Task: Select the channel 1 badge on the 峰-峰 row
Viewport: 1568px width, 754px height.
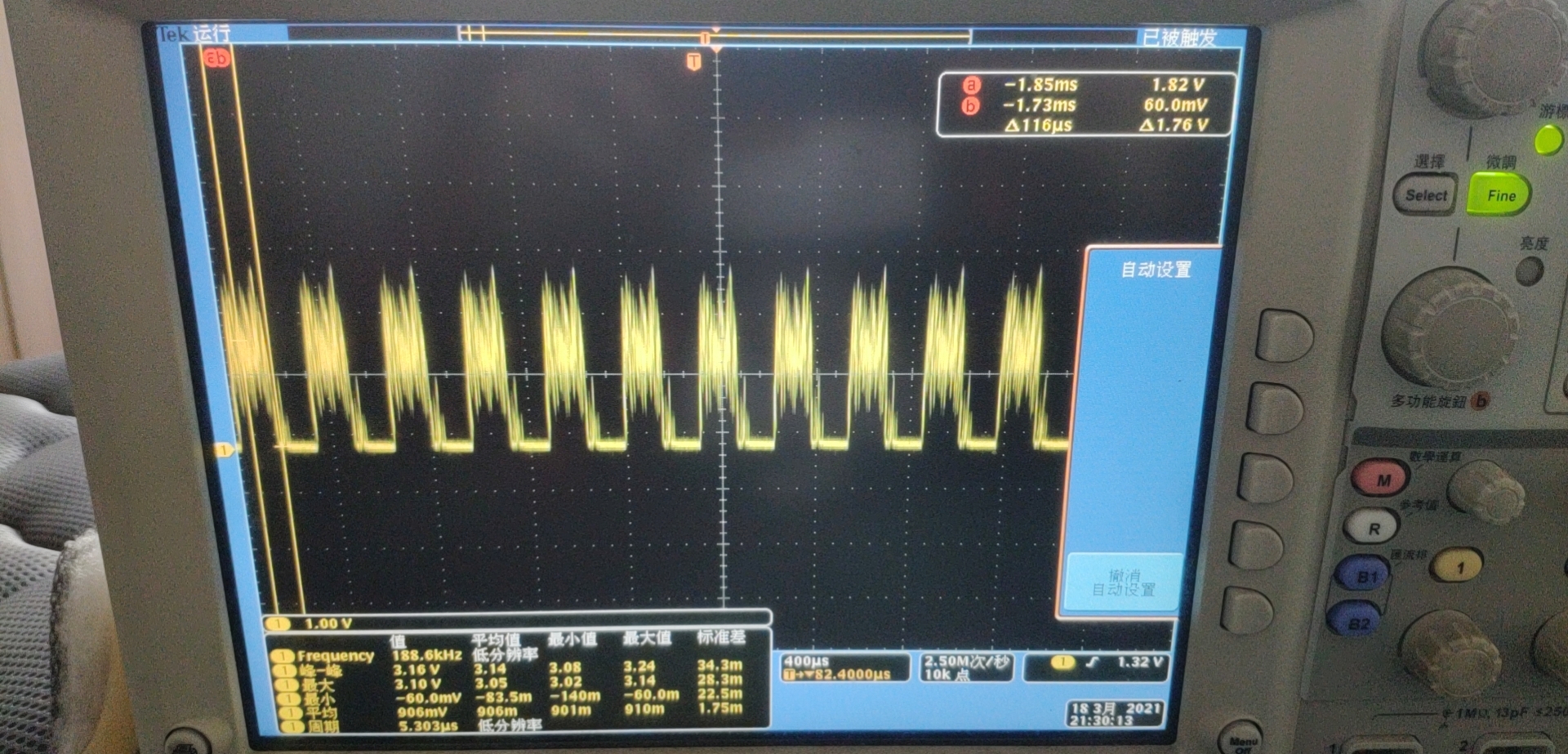Action: click(284, 671)
